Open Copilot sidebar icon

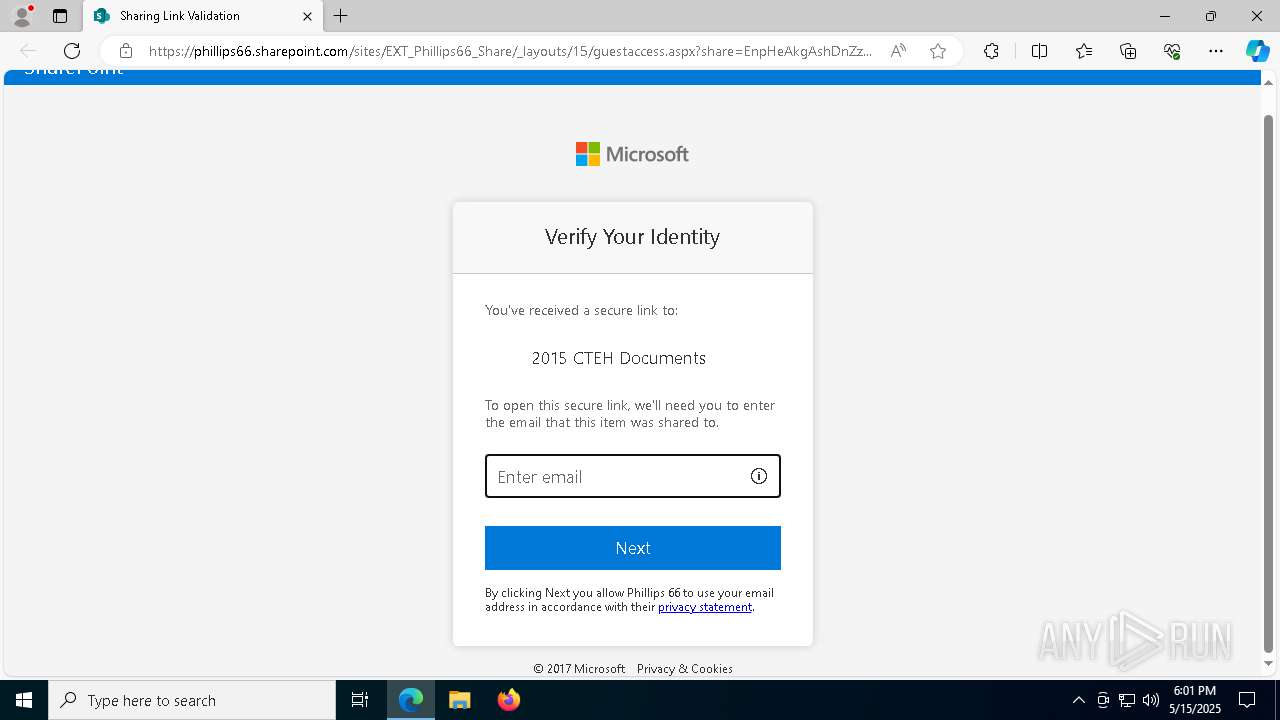click(1257, 51)
